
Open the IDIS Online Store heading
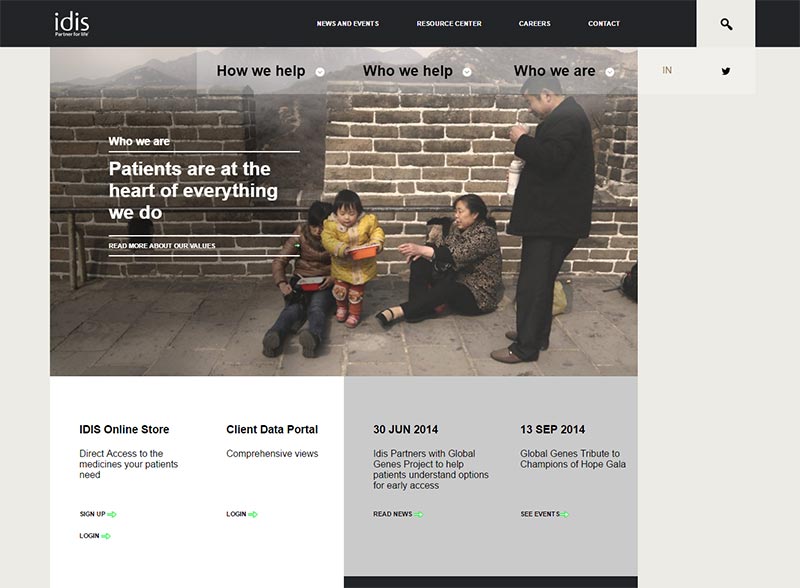(x=124, y=429)
